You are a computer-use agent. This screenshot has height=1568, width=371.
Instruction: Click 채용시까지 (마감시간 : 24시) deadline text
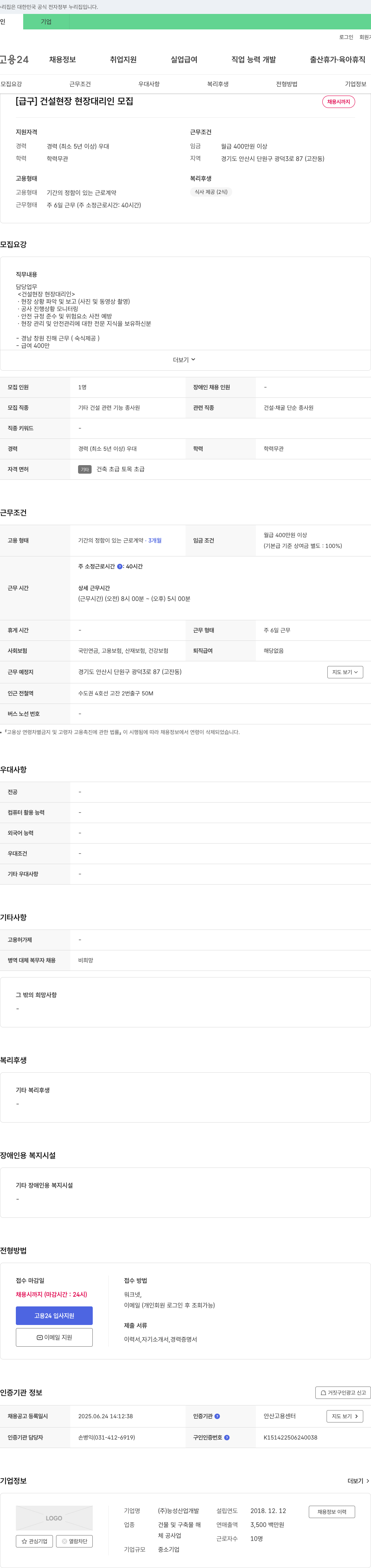(x=51, y=1295)
